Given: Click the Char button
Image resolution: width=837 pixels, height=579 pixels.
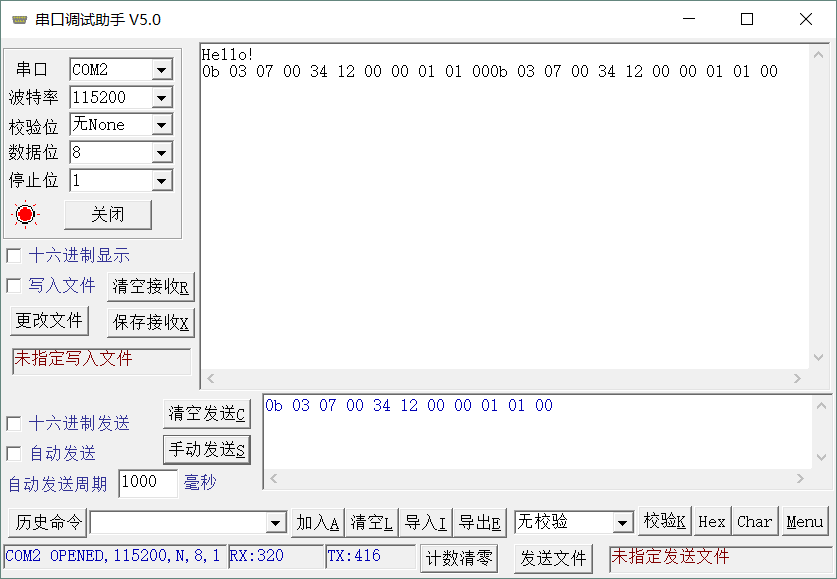Looking at the screenshot, I should click(x=755, y=521).
